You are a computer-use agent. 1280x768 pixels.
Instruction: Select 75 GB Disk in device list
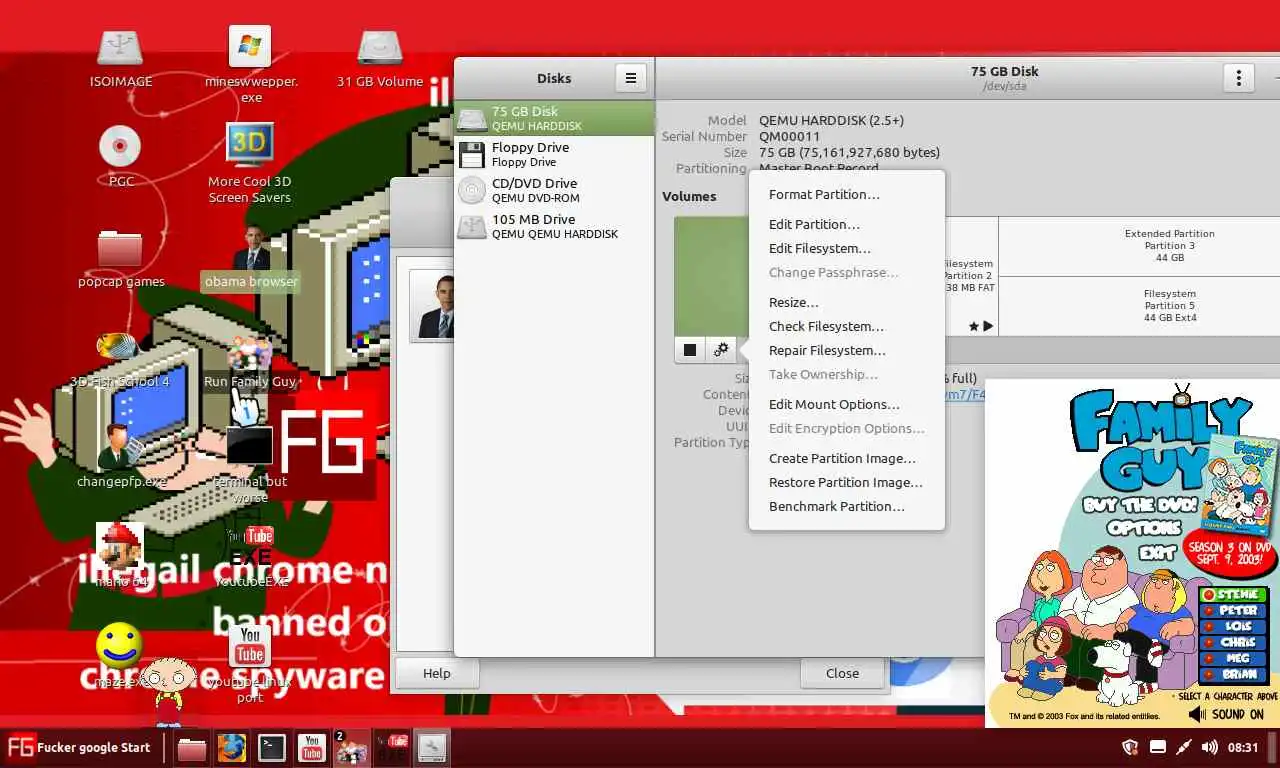[x=554, y=119]
